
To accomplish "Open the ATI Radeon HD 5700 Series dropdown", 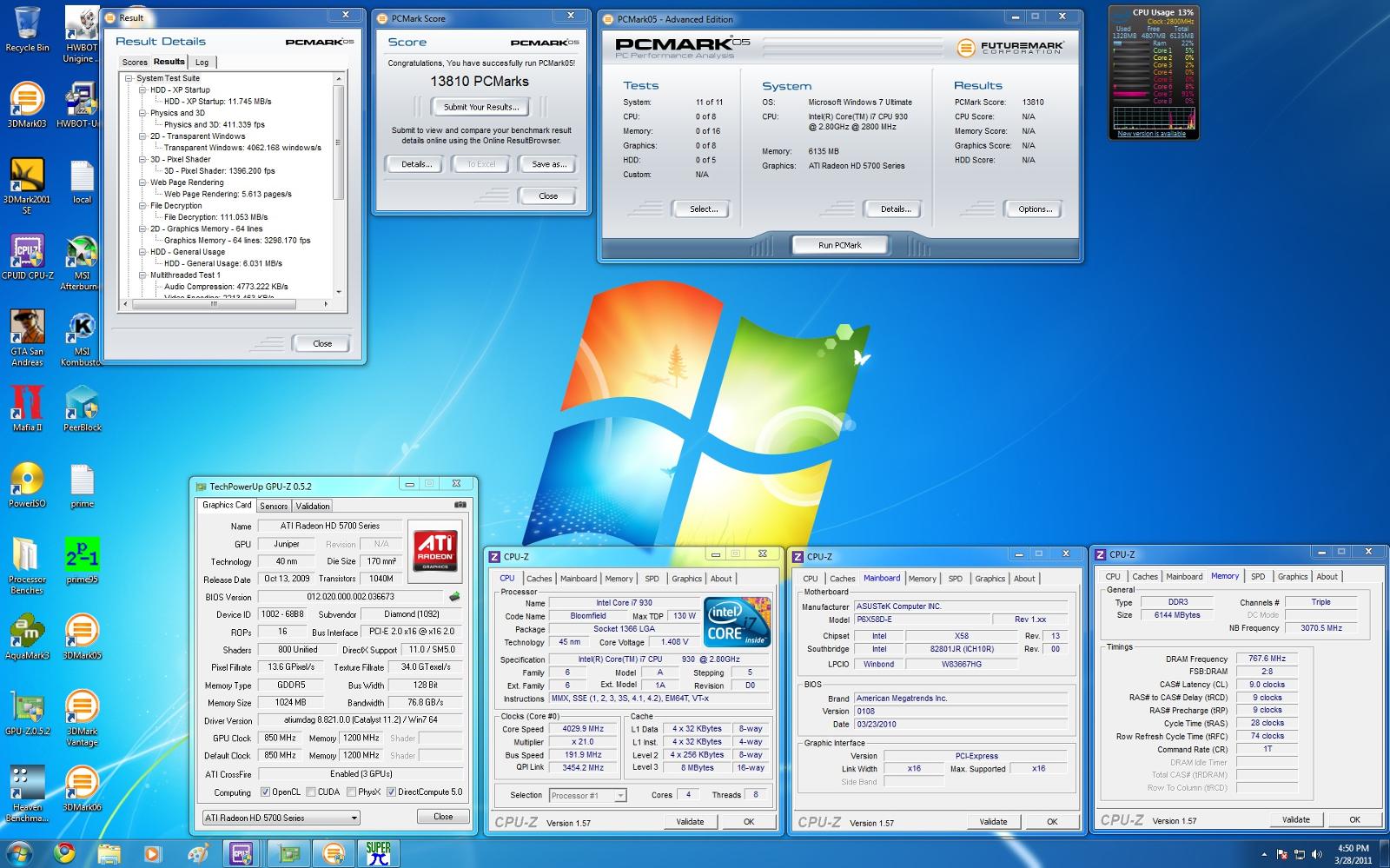I will click(281, 818).
